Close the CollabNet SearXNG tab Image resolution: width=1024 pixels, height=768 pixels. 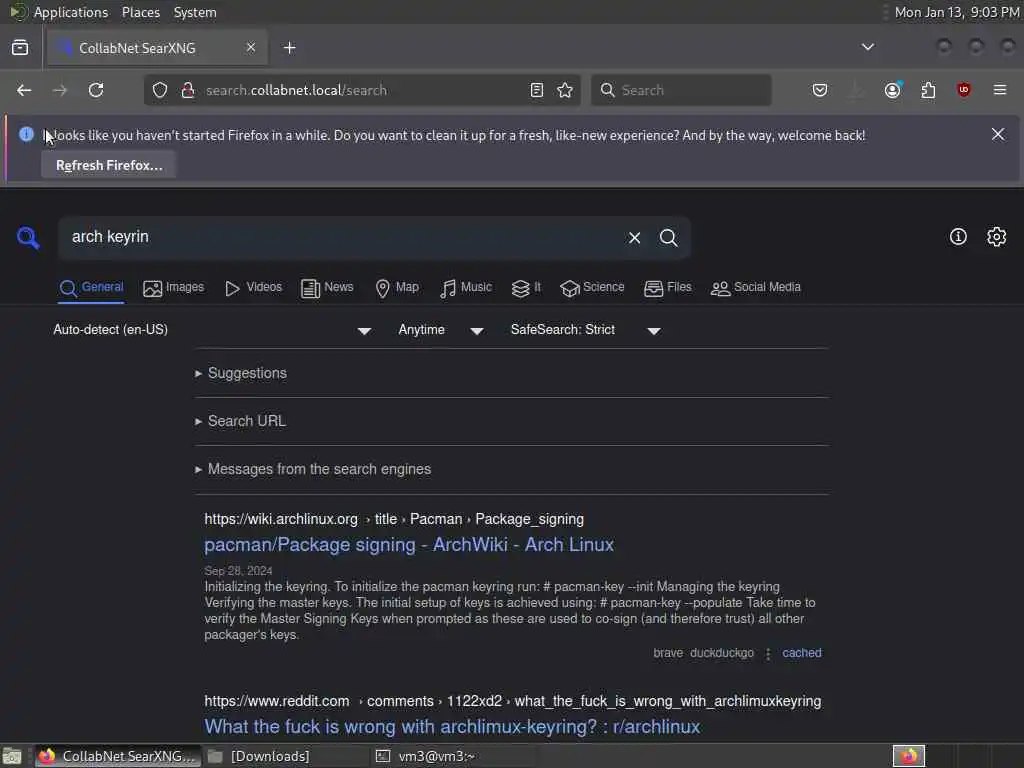point(251,48)
